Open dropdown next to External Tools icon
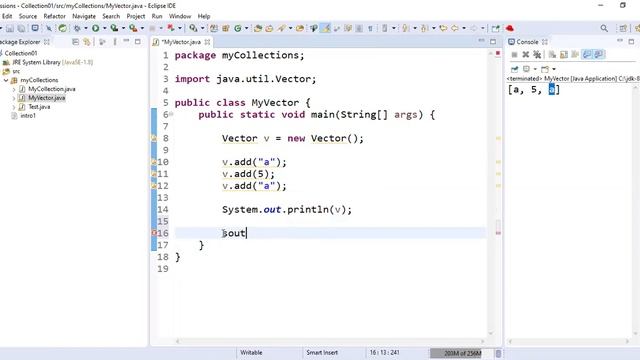 coord(142,28)
